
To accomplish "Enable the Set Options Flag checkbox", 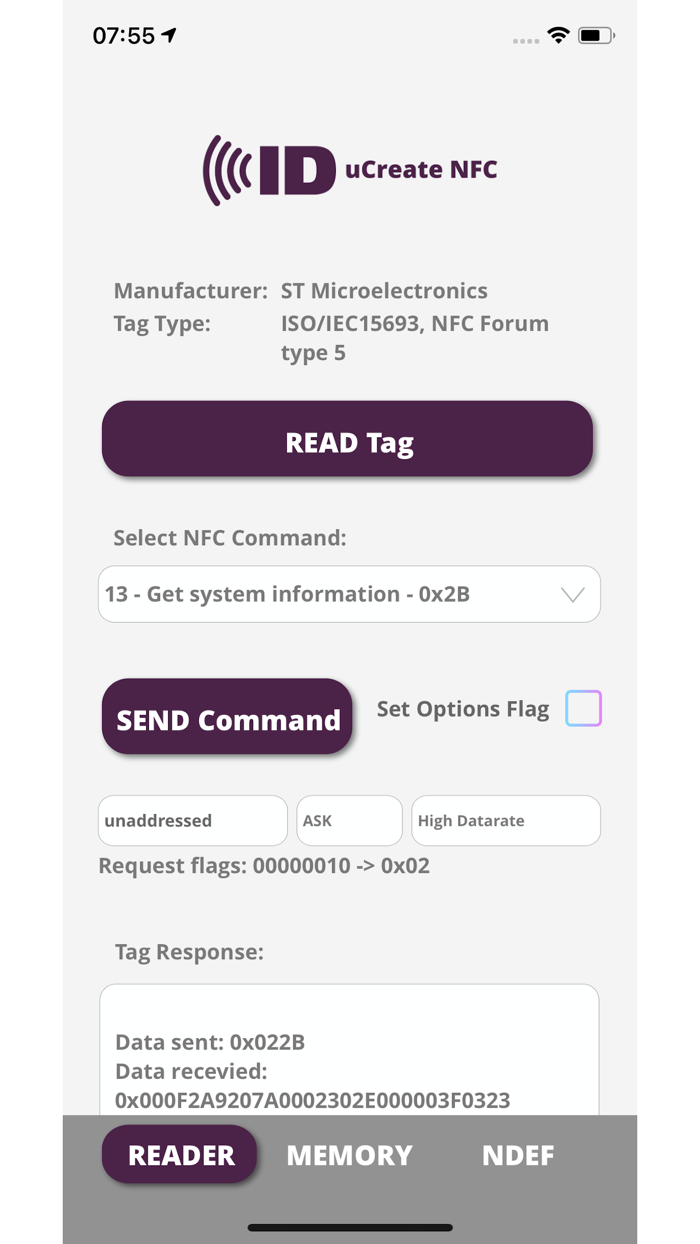I will pyautogui.click(x=583, y=708).
